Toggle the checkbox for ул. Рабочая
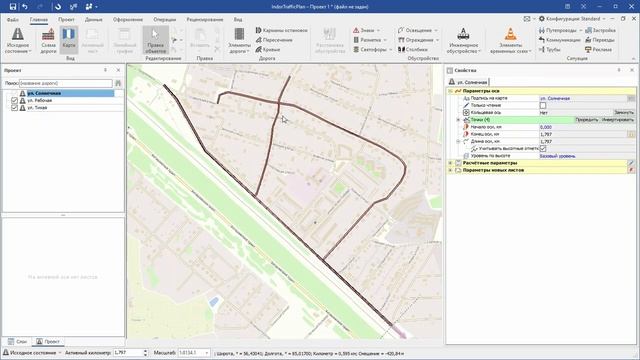 point(14,100)
